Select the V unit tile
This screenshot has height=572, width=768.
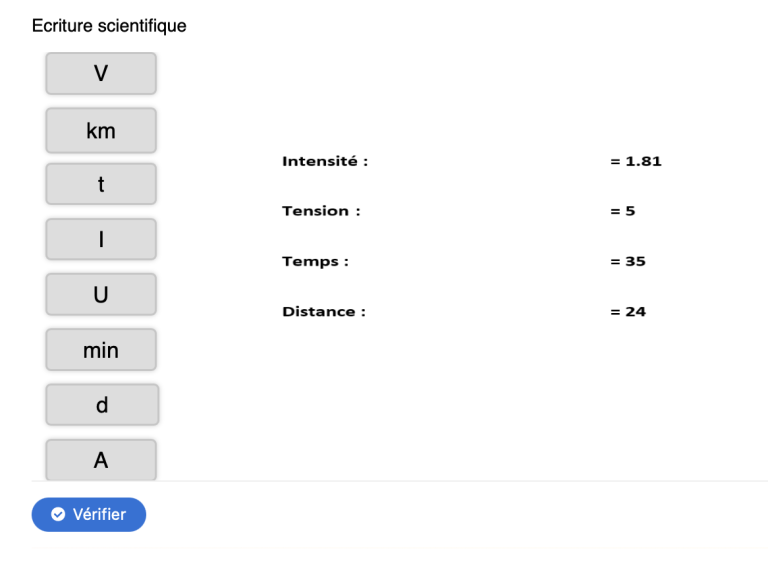coord(101,74)
